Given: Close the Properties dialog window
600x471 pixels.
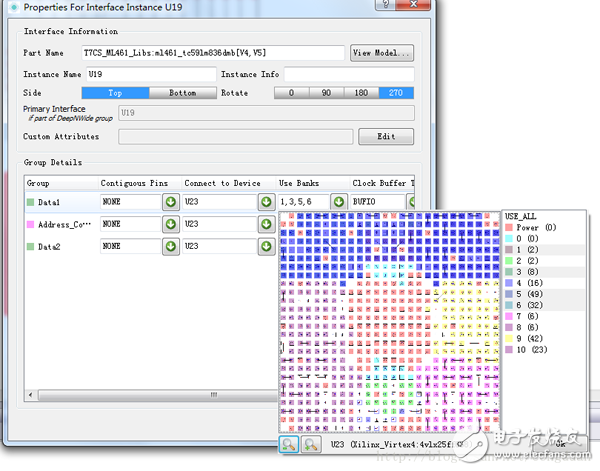Looking at the screenshot, I should coord(413,4).
